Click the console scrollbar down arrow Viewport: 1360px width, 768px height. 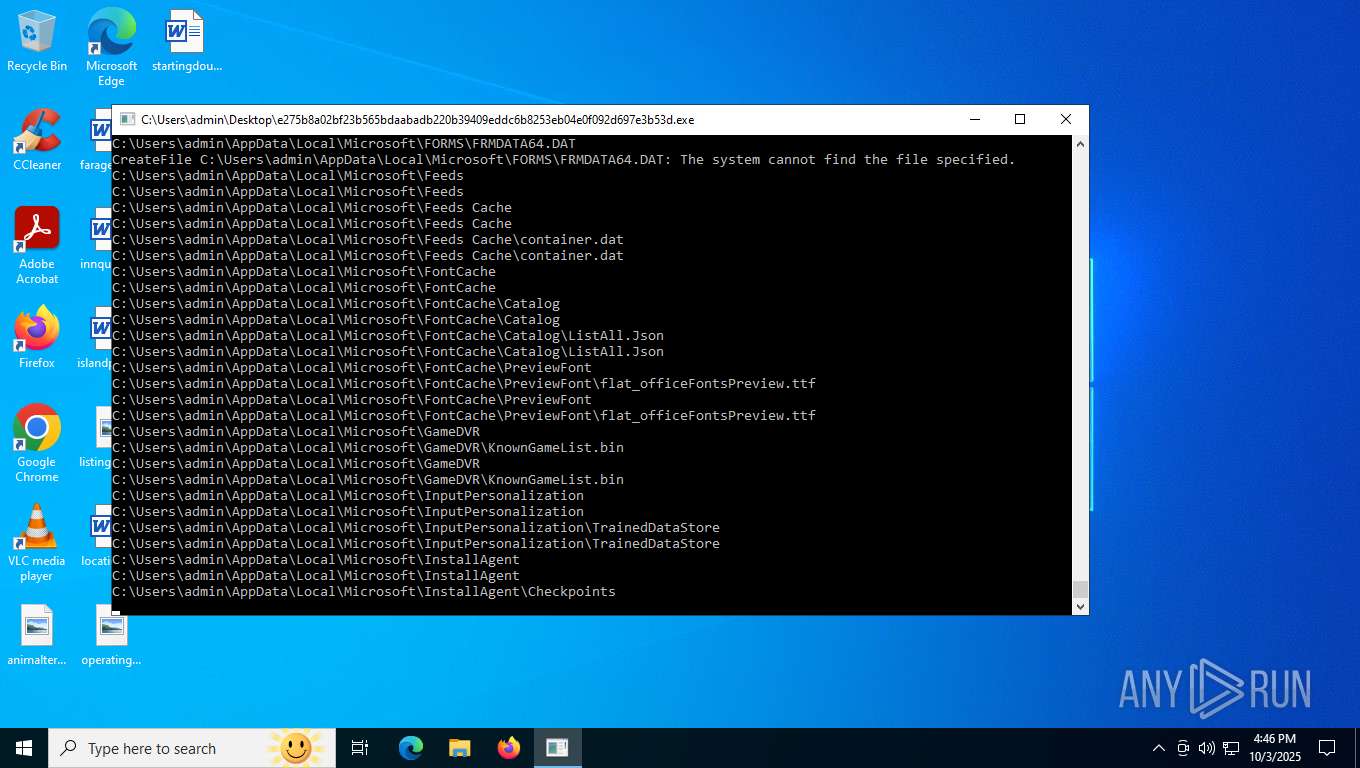click(x=1080, y=606)
